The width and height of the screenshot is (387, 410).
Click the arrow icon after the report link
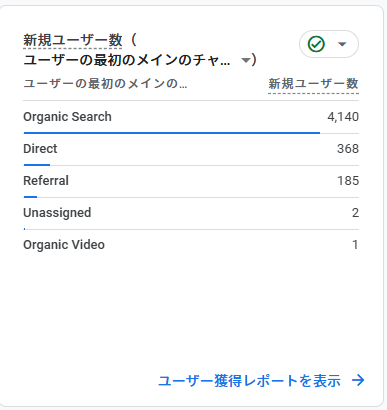[358, 380]
